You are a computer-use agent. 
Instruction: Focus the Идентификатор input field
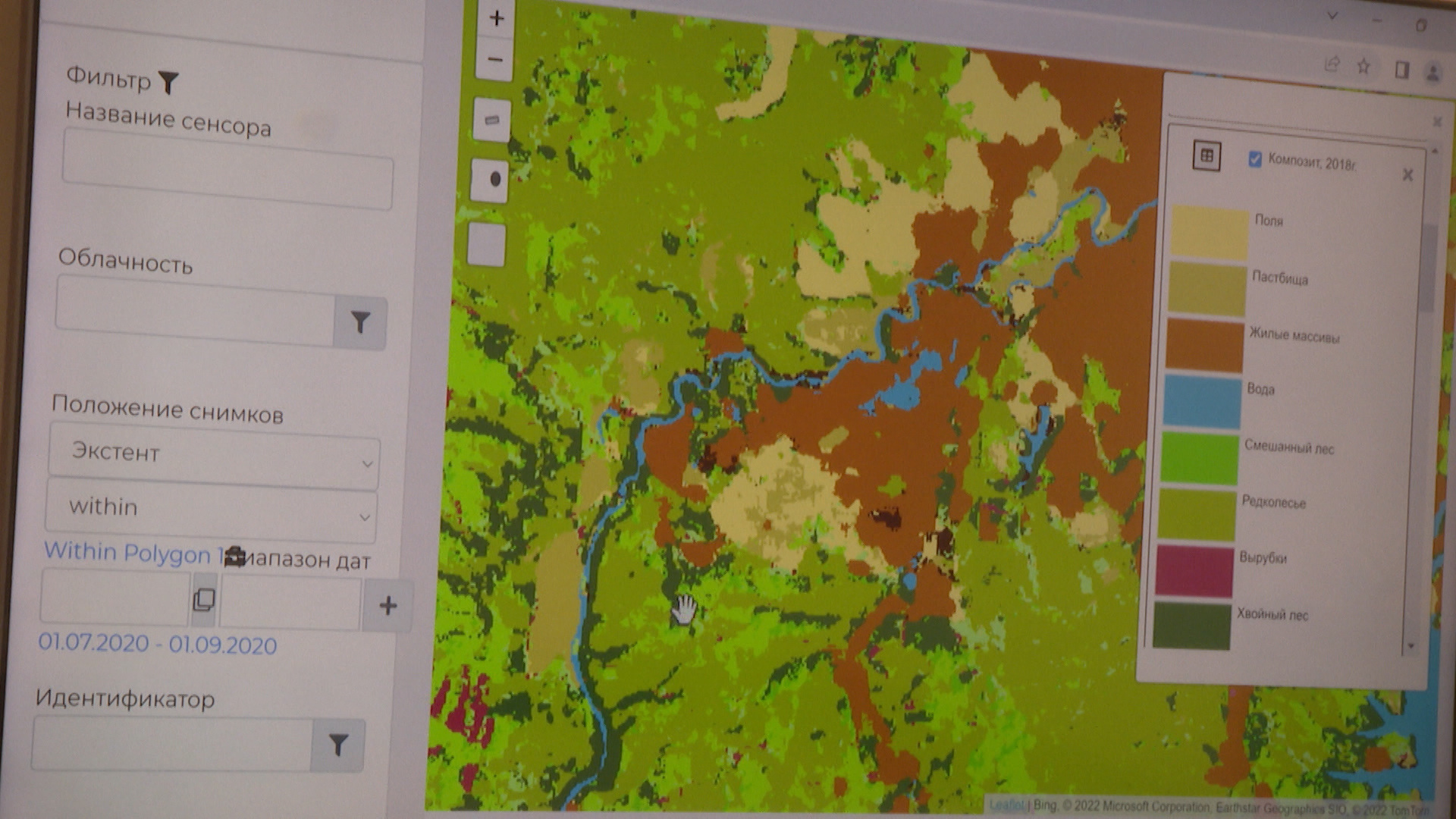point(172,744)
